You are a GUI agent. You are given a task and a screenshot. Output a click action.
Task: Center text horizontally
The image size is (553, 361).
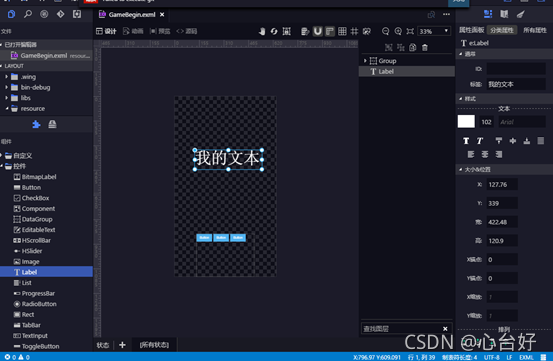pyautogui.click(x=485, y=154)
